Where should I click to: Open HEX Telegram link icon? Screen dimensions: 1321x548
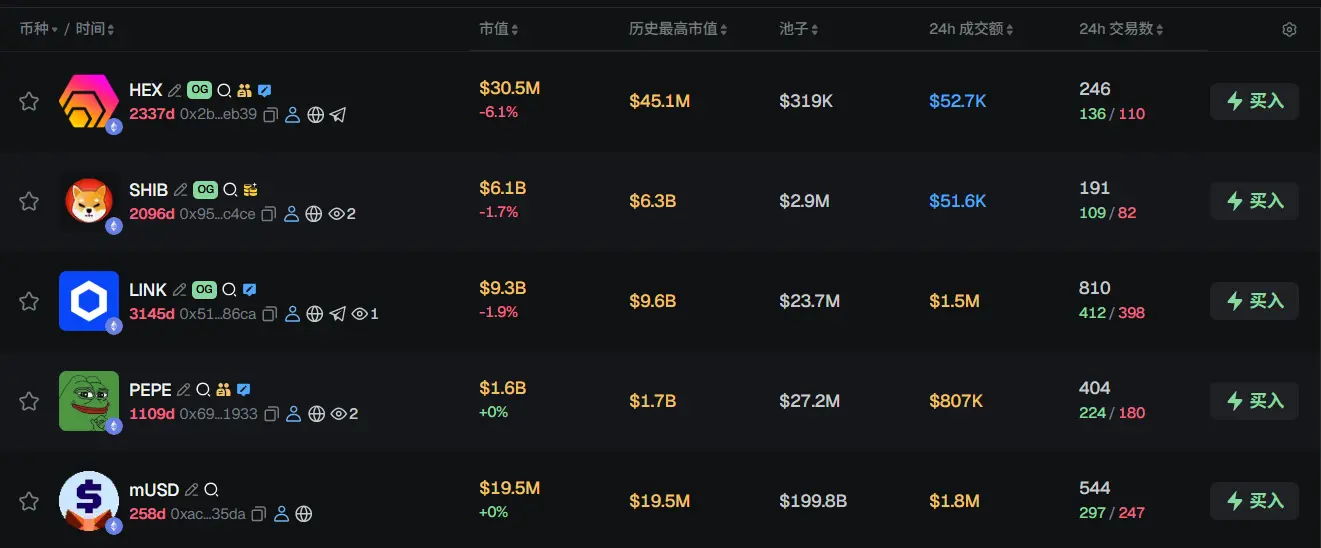(338, 115)
